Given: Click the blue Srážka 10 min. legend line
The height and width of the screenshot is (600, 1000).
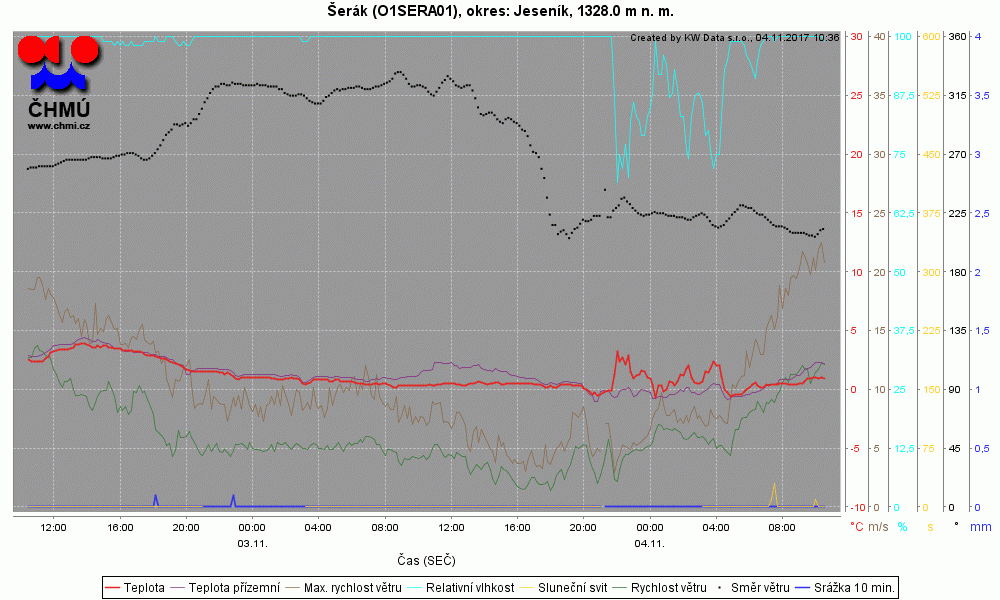Looking at the screenshot, I should 802,587.
